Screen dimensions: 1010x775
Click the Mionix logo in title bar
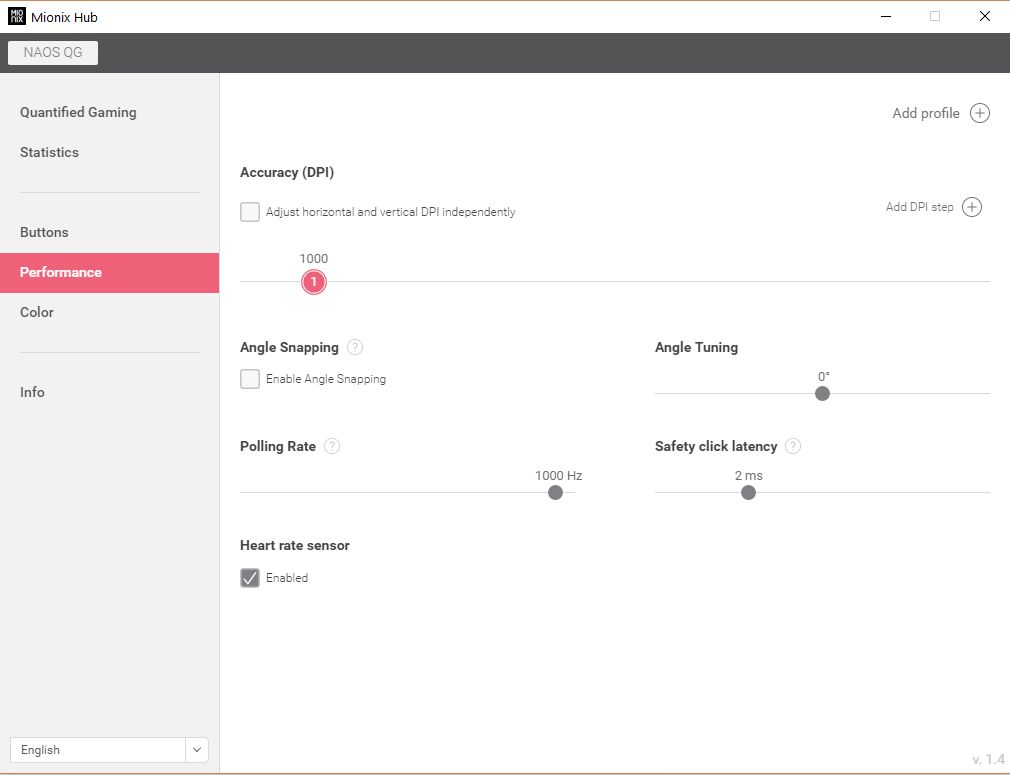click(16, 17)
